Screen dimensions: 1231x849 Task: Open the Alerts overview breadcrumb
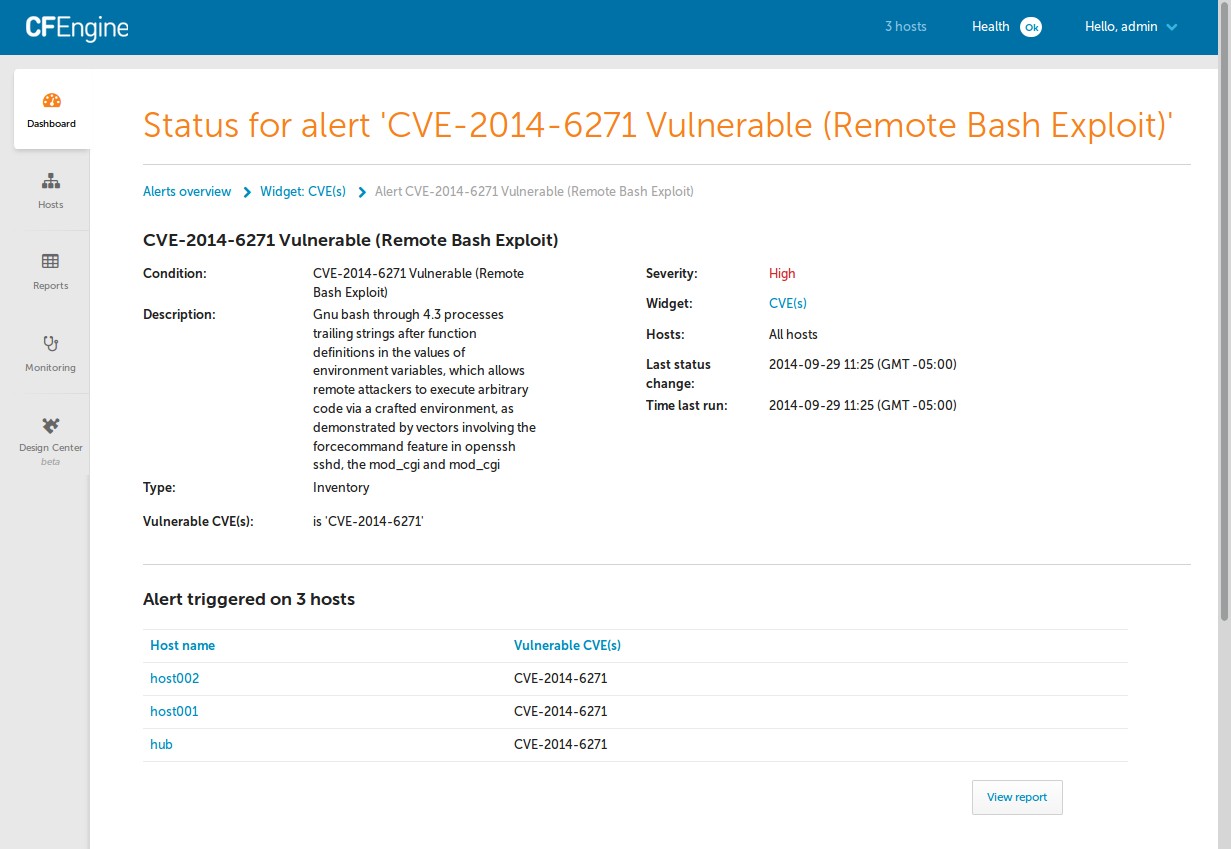pos(187,191)
